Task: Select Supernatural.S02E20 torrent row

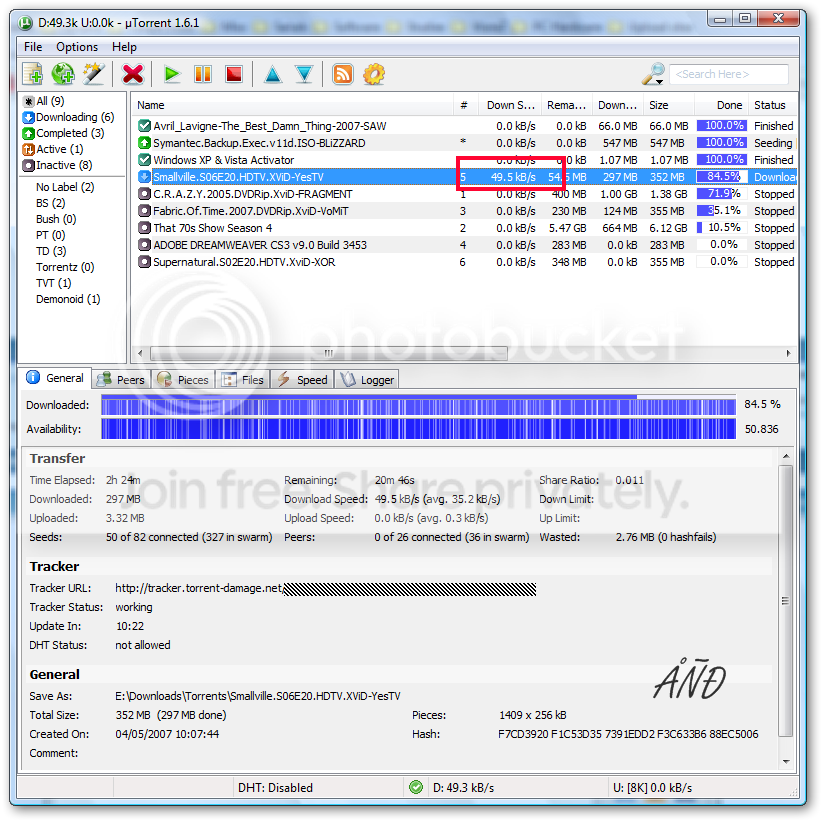Action: coord(465,262)
